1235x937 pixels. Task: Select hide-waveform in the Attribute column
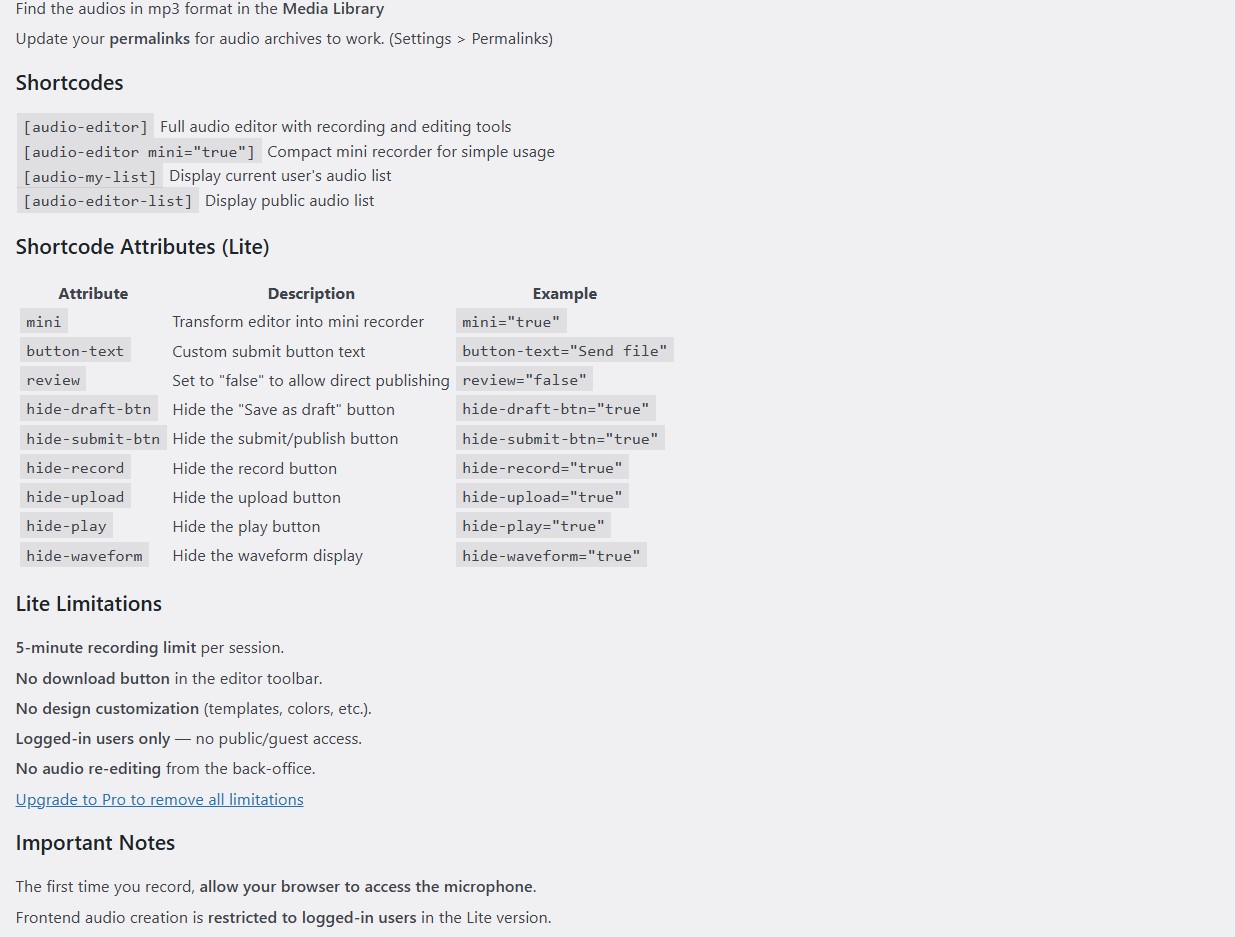coord(84,556)
